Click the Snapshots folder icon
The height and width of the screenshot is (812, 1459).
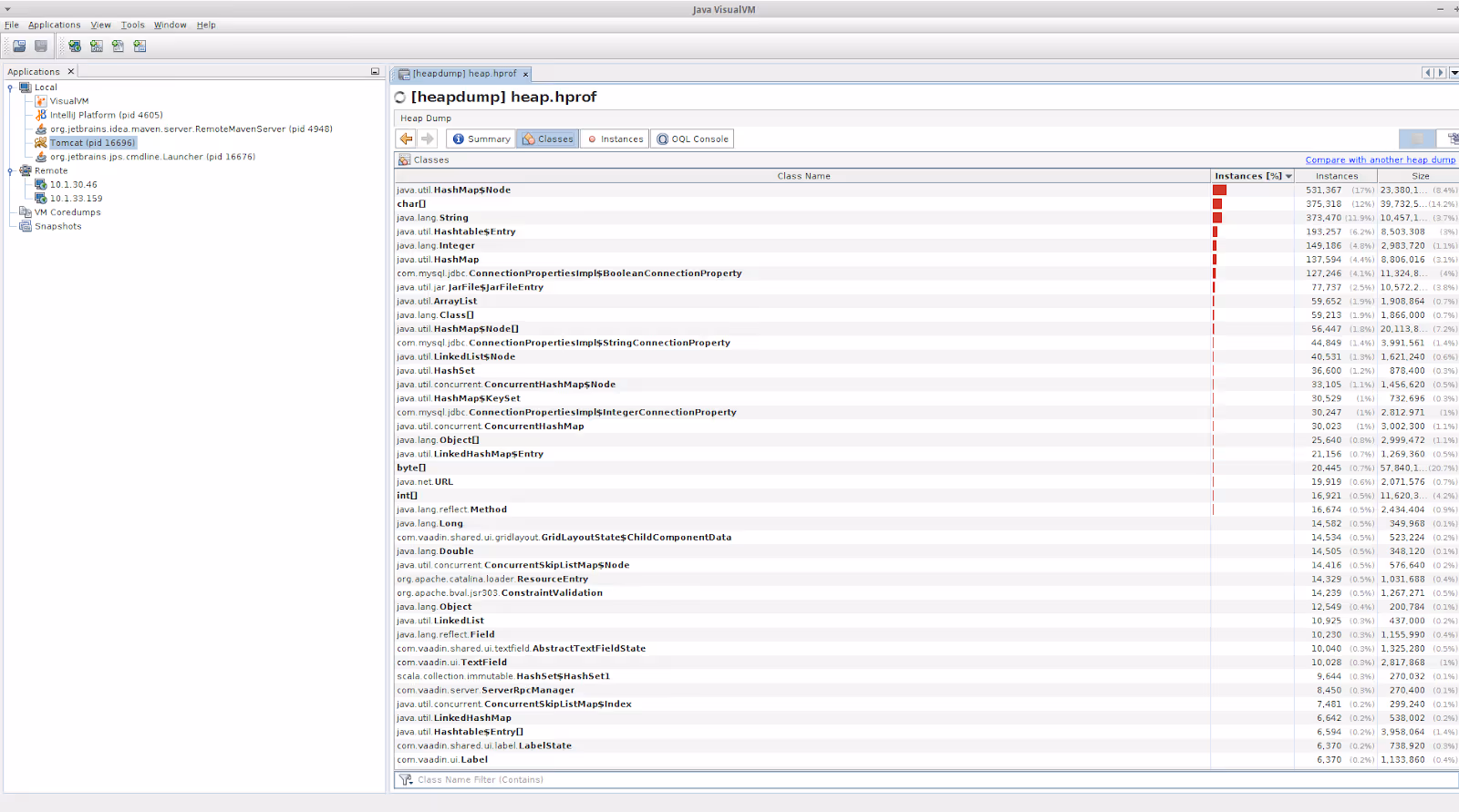(26, 226)
